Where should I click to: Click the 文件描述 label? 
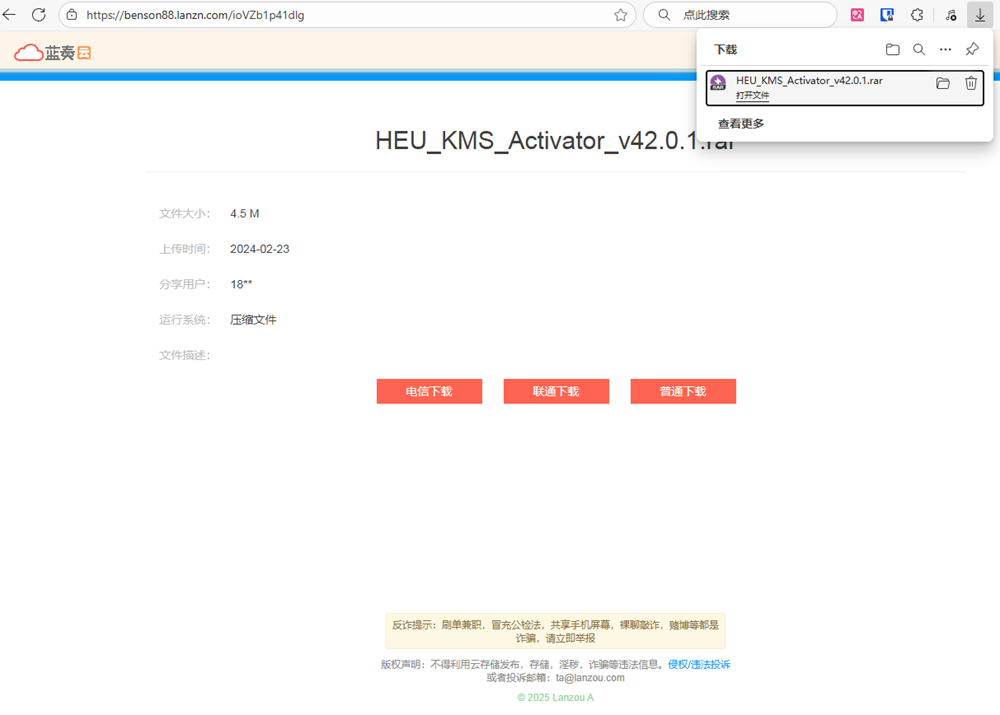tap(184, 355)
